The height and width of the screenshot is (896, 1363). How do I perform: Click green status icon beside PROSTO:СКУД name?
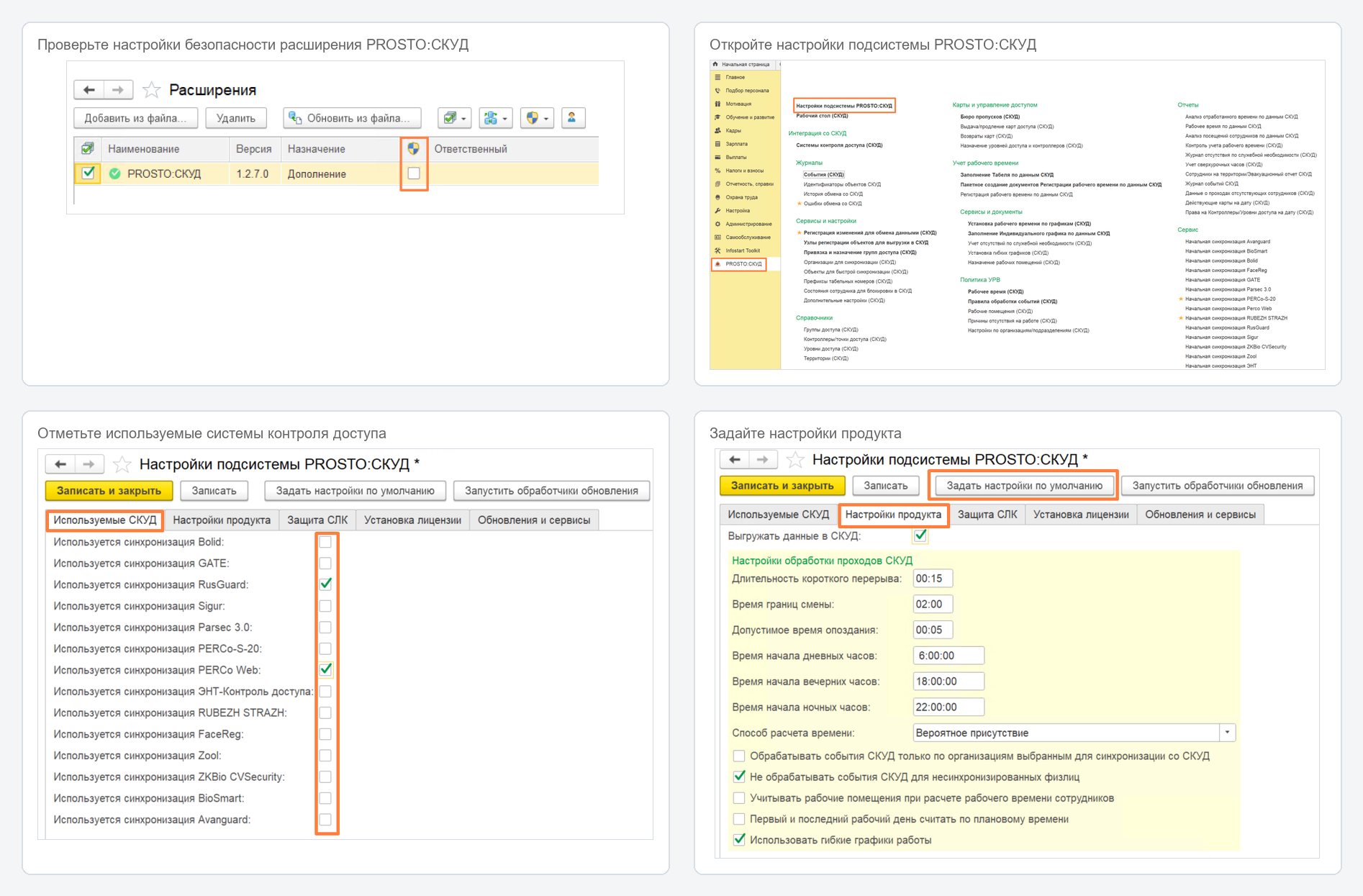coord(114,173)
